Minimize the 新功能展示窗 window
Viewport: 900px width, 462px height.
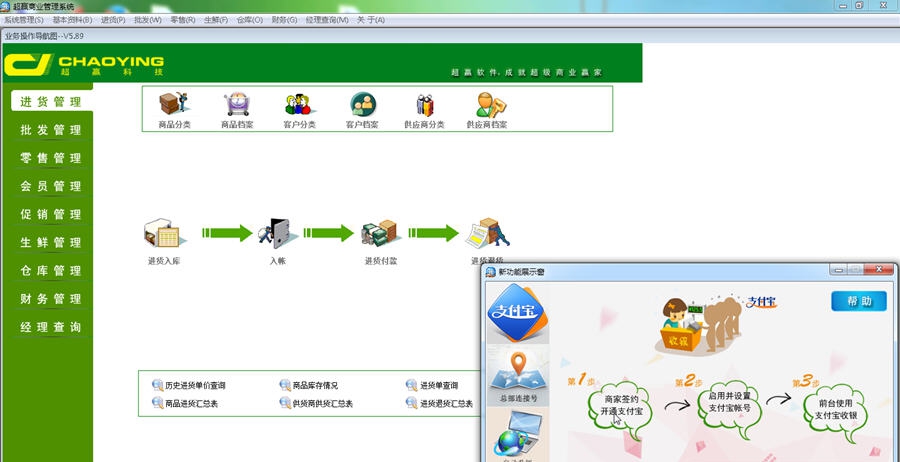pos(837,269)
